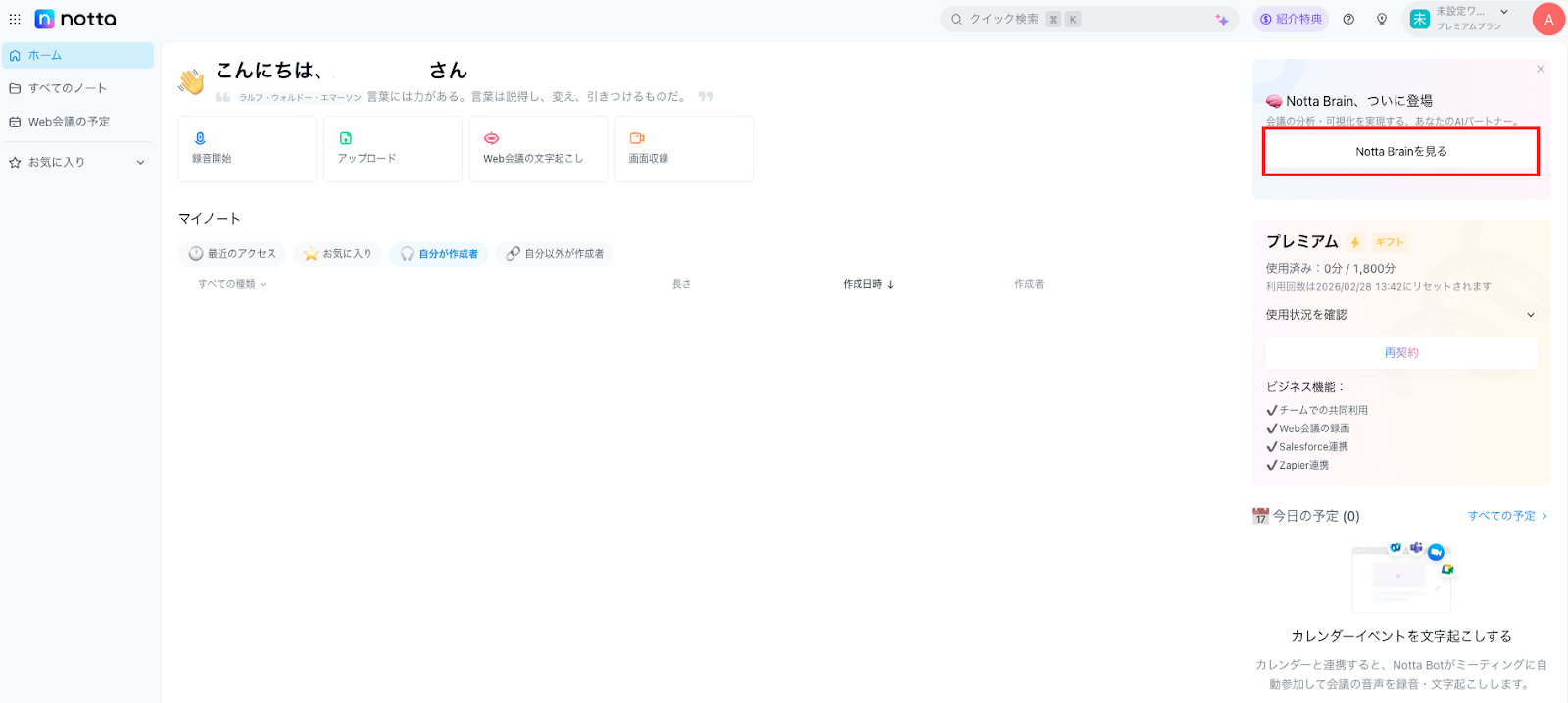Image resolution: width=1568 pixels, height=703 pixels.
Task: Focus the クイック検索 search field
Action: 1089,19
